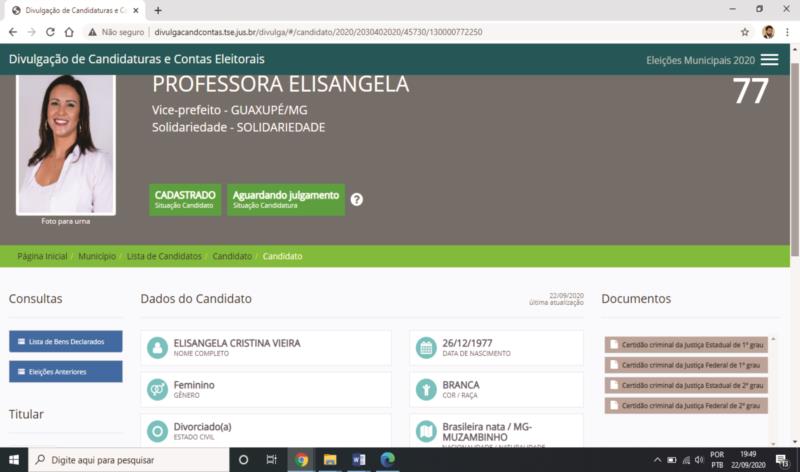Open the Chrome profile avatar
This screenshot has height=472, width=800.
(768, 32)
